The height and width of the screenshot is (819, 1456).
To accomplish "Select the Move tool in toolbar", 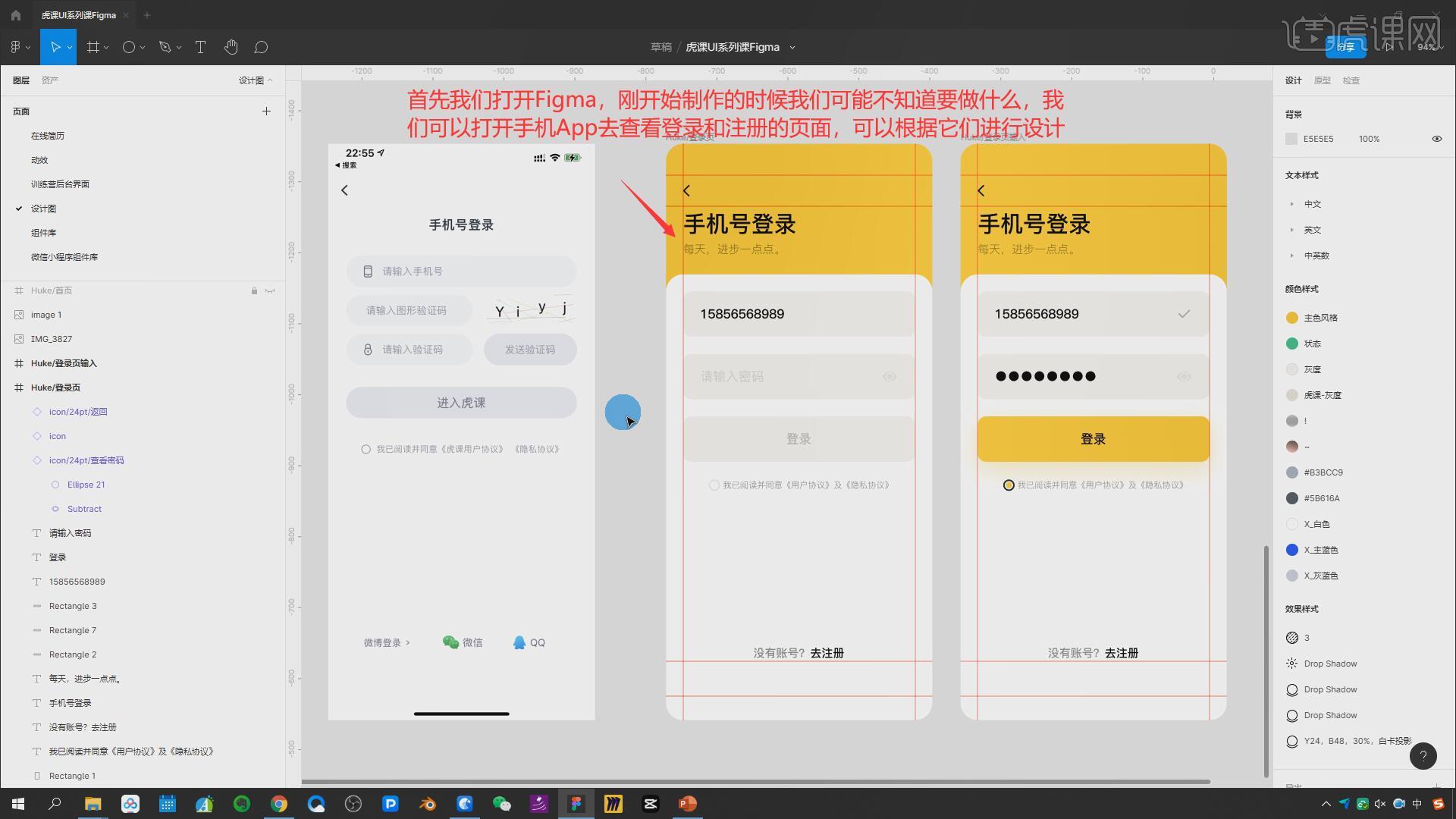I will click(55, 47).
